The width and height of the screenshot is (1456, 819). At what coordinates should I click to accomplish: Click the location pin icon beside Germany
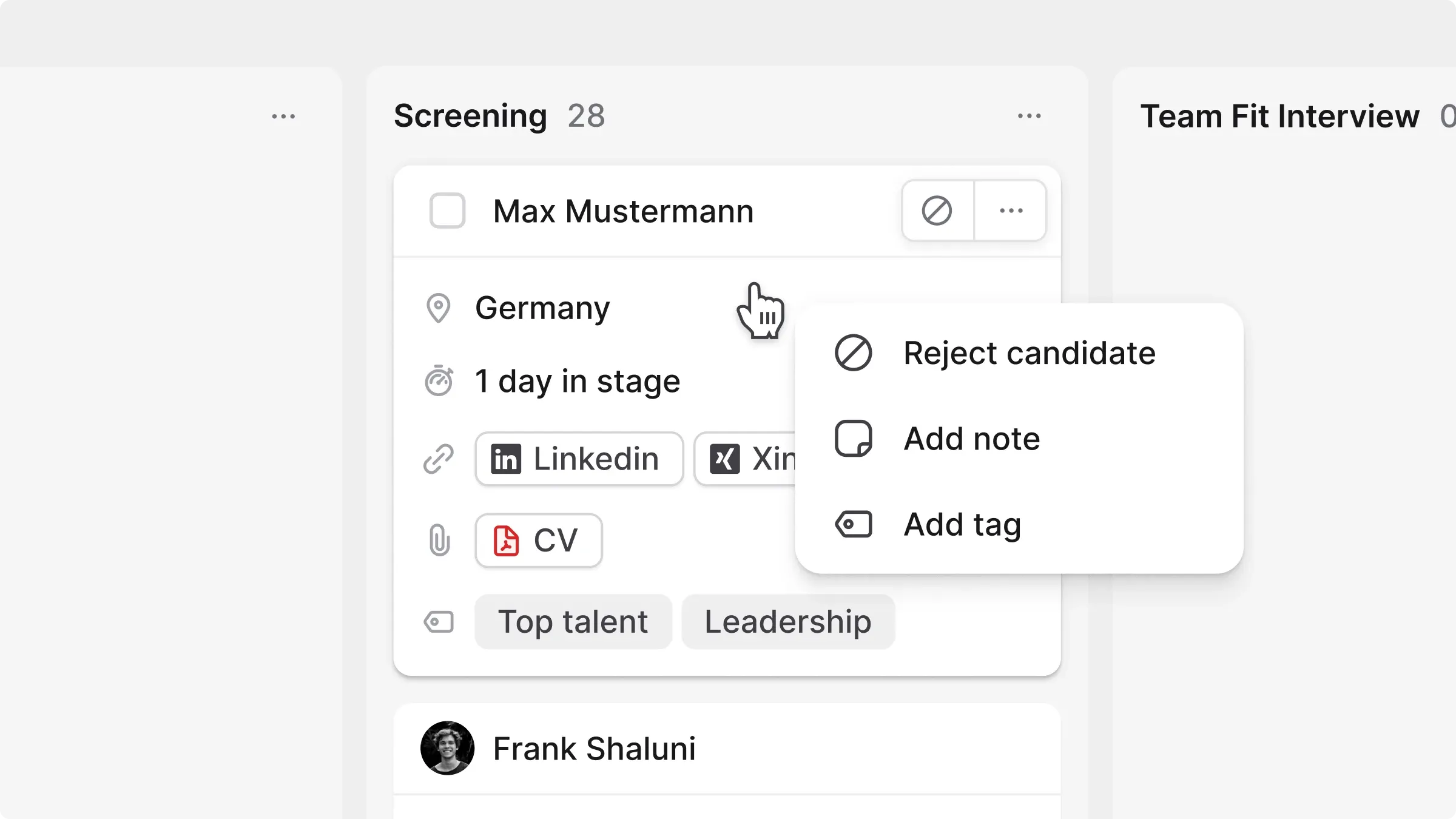[438, 308]
